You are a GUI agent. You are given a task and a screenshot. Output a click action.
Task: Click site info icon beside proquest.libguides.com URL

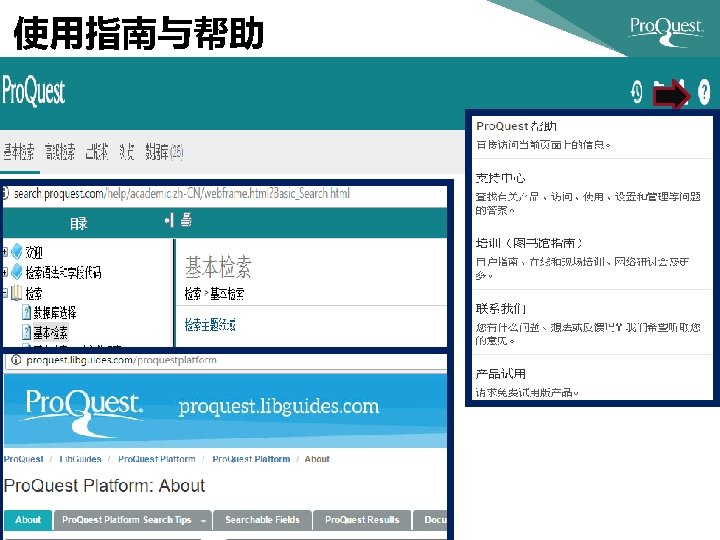16,360
